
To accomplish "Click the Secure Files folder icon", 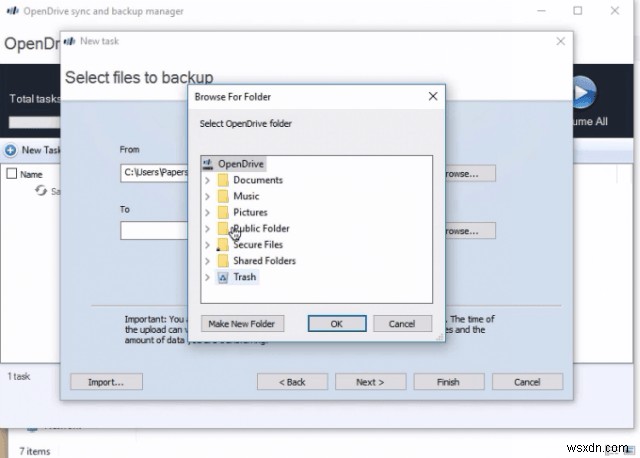I will (223, 245).
